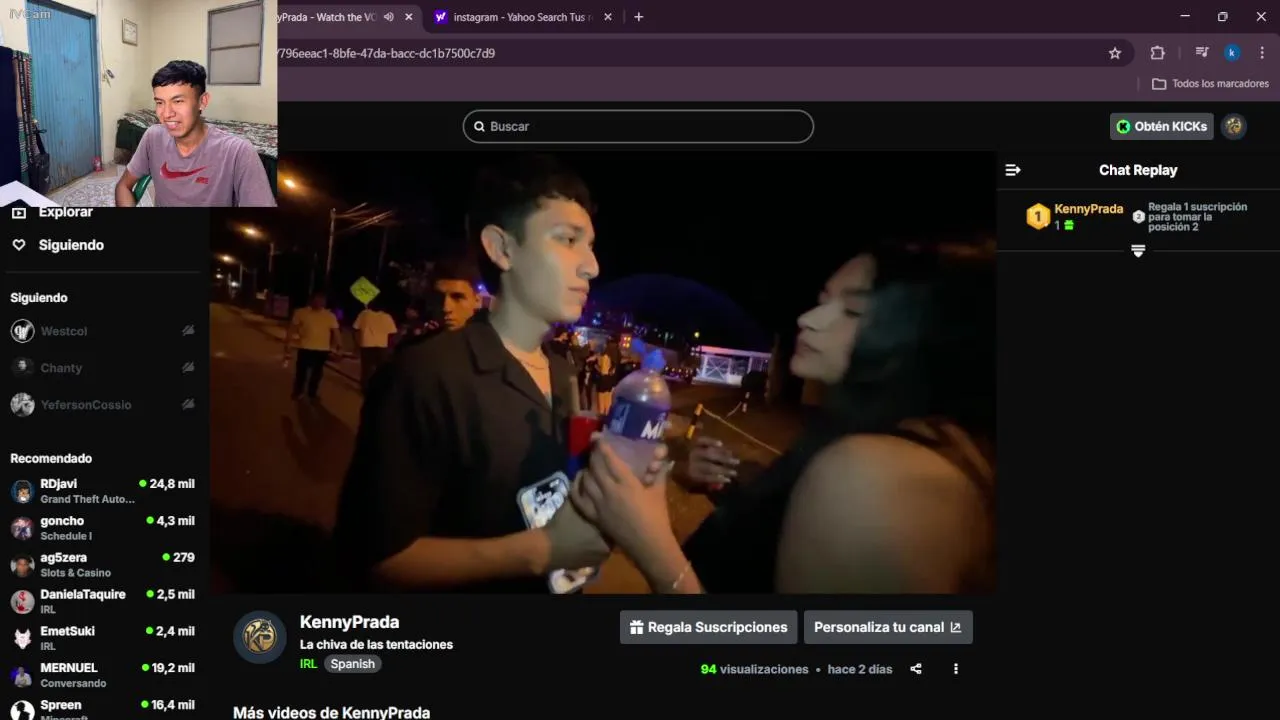
Task: Open the video's three-dot options menu
Action: [x=955, y=669]
